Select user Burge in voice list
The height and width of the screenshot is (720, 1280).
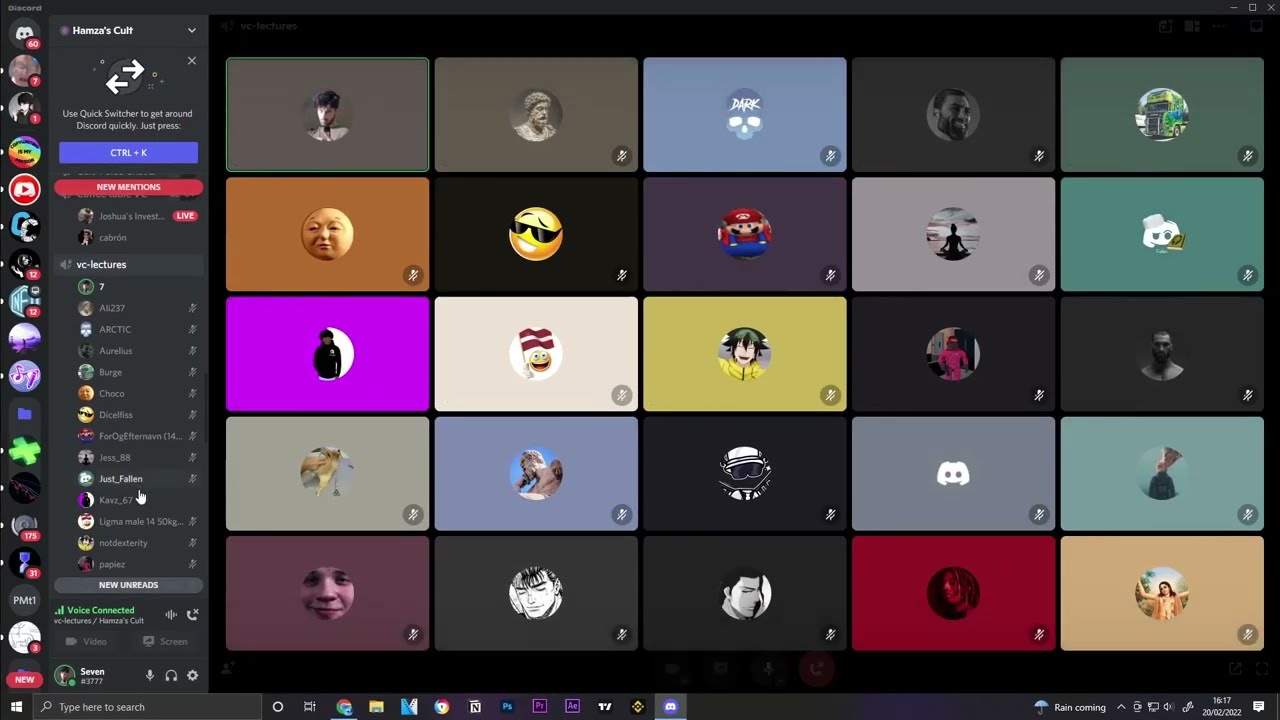point(136,372)
